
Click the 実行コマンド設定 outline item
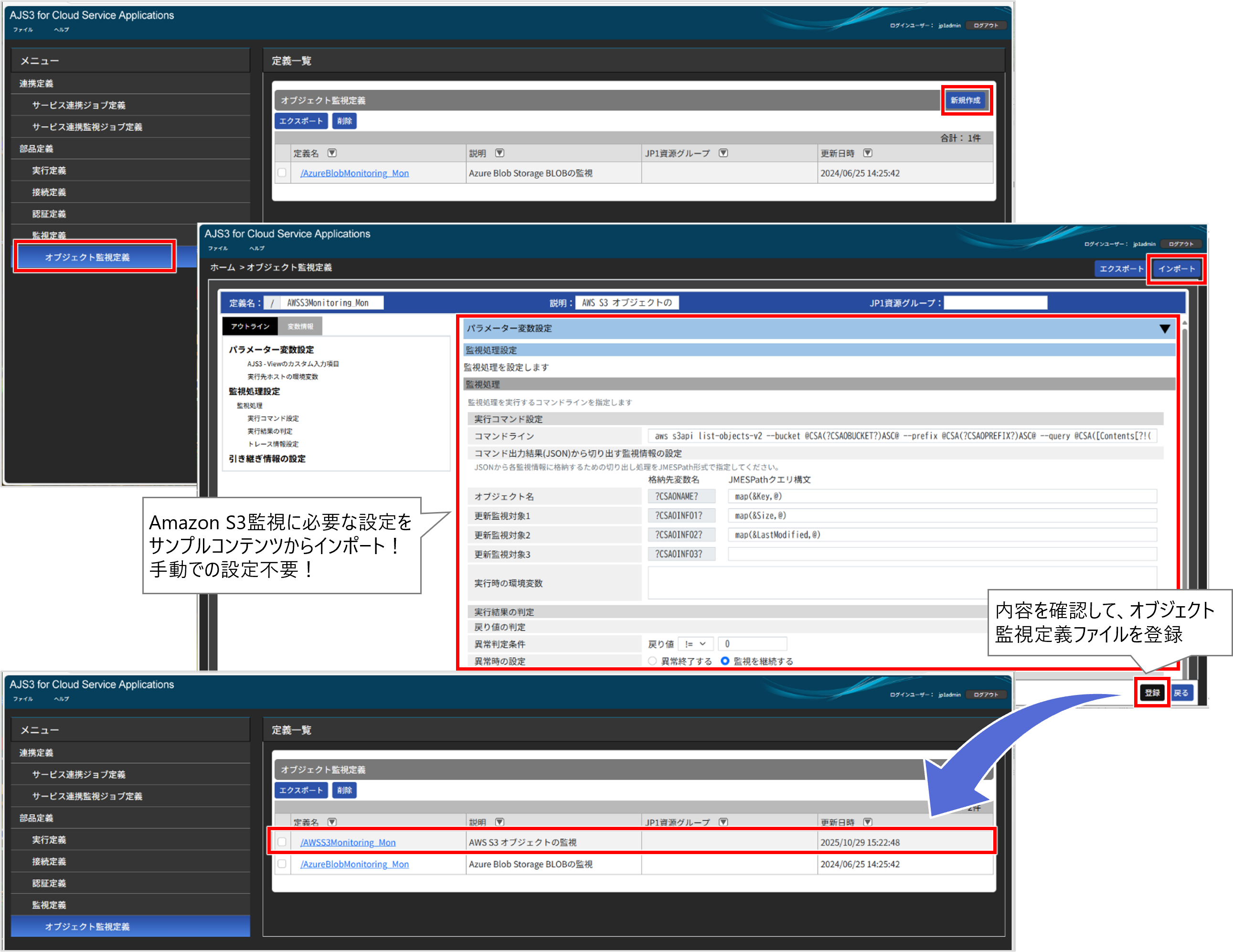coord(273,418)
